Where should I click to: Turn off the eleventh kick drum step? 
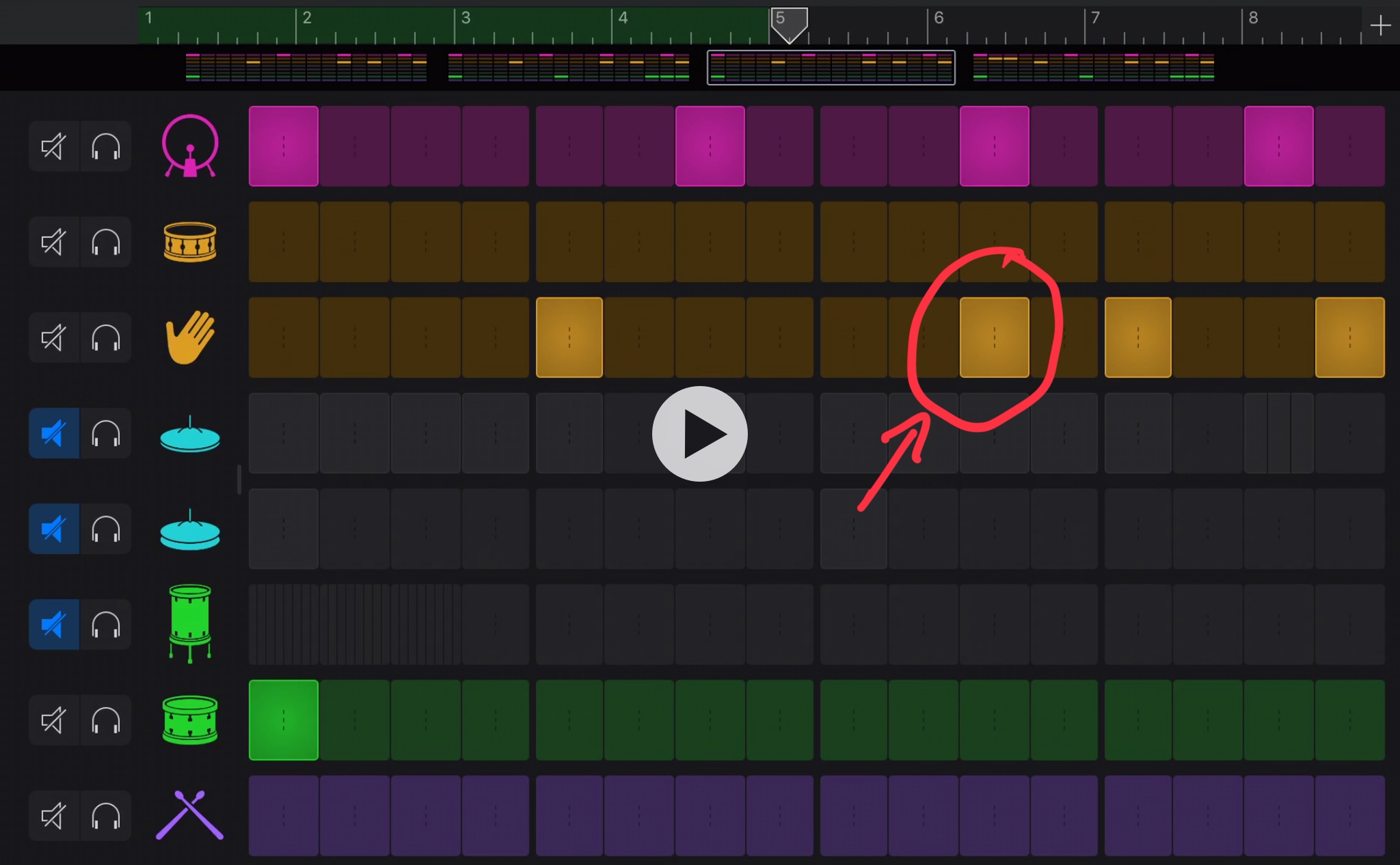[x=995, y=146]
